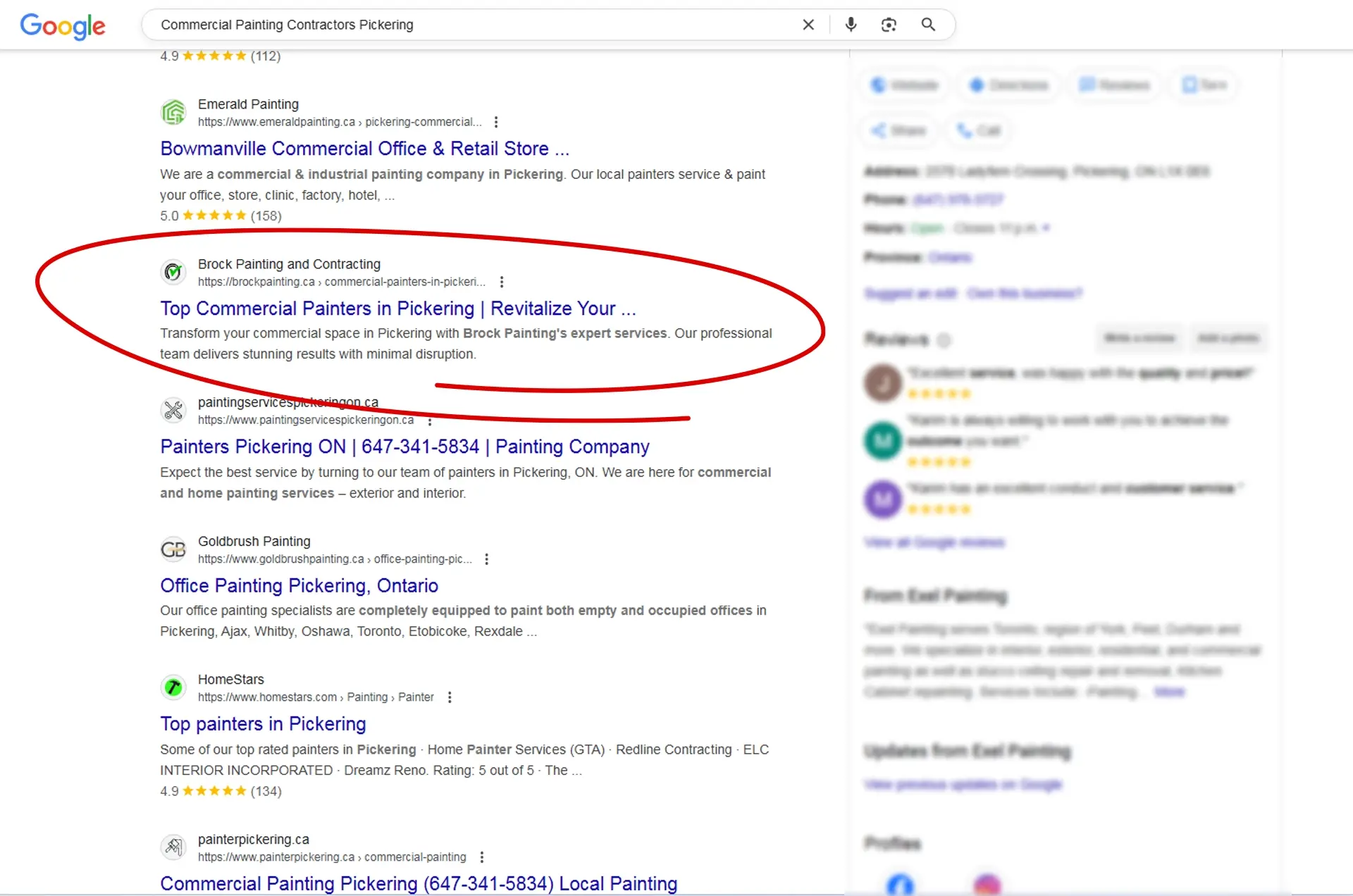Viewport: 1353px width, 896px height.
Task: Open the three-dot menu for Emerald Painting result
Action: [x=496, y=122]
